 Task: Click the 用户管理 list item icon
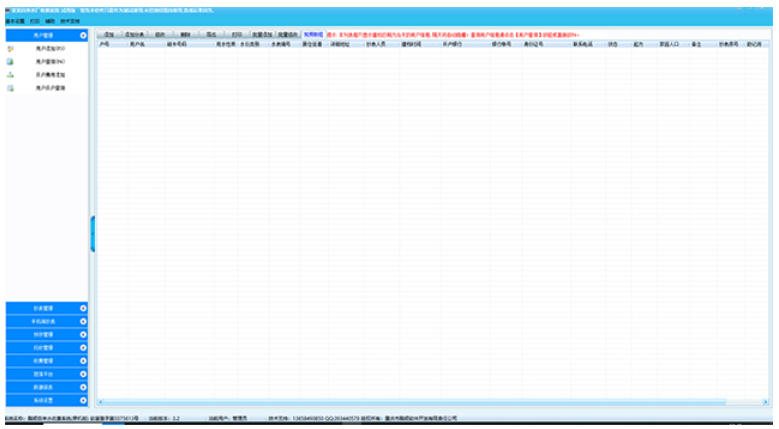pyautogui.click(x=10, y=62)
